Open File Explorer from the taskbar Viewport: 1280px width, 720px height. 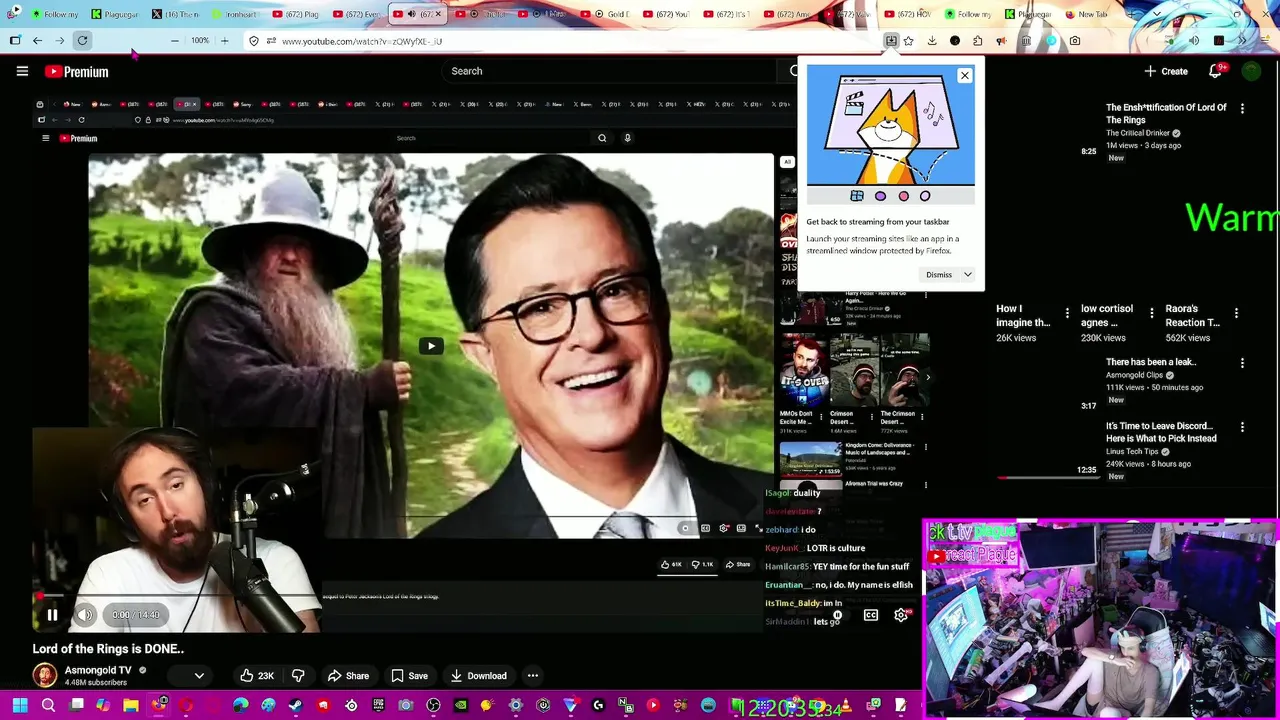[131, 706]
